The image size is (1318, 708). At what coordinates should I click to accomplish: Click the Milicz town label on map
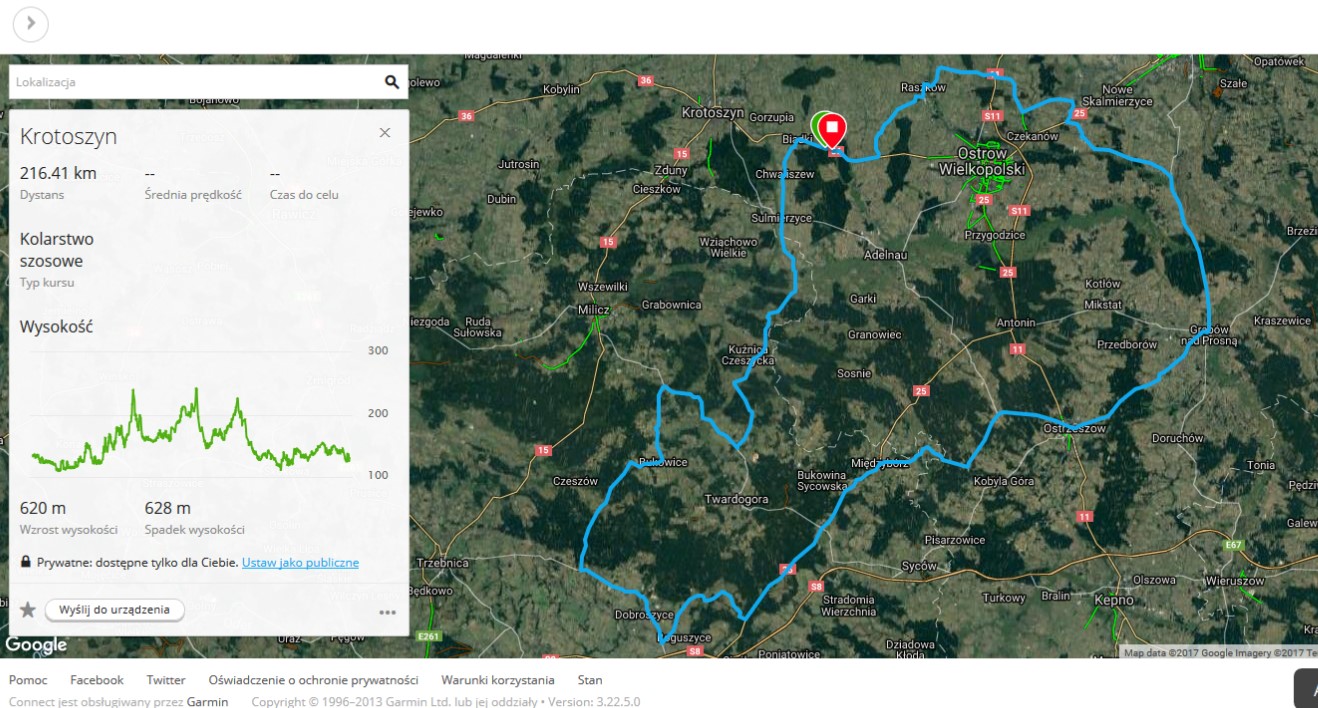click(x=594, y=310)
